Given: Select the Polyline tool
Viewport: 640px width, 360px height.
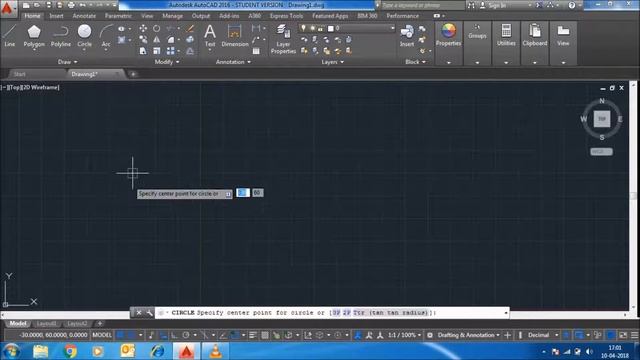Looking at the screenshot, I should pos(60,36).
